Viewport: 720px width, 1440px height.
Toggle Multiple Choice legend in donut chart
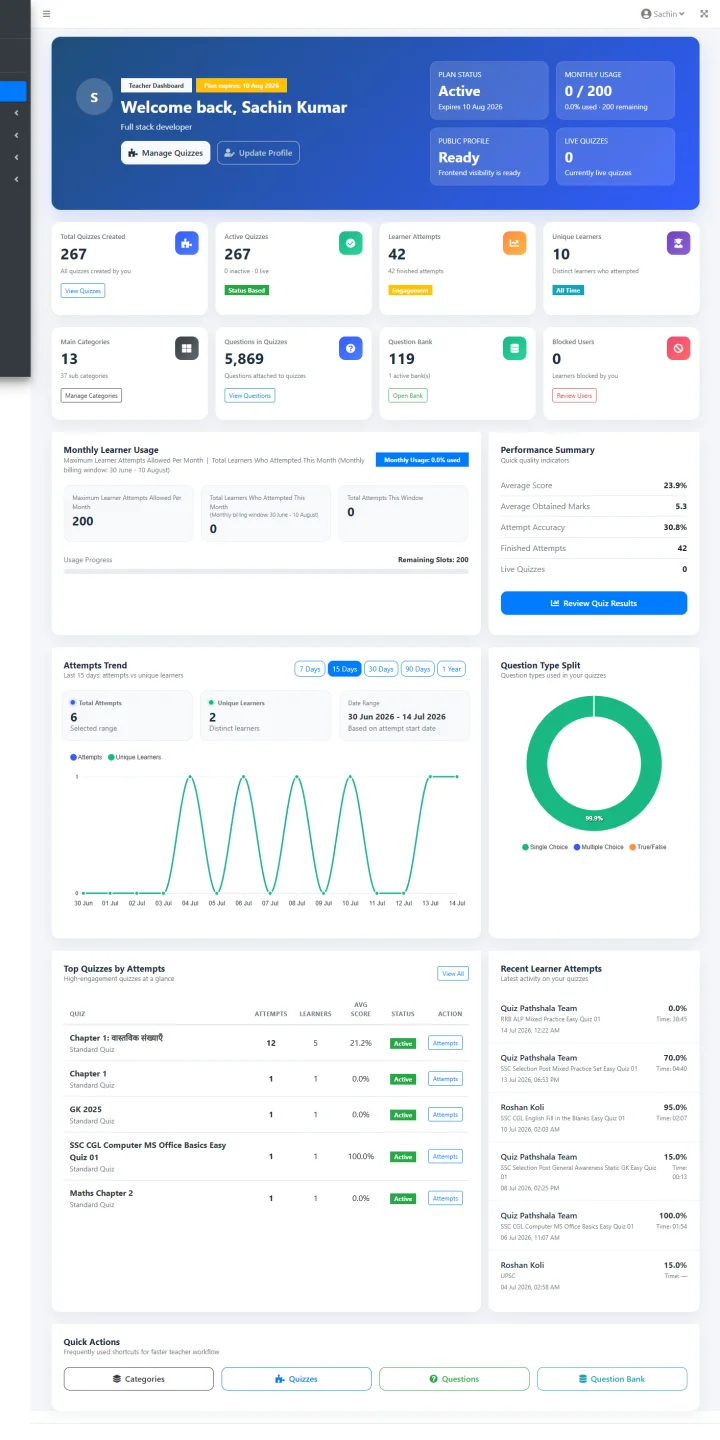click(x=599, y=847)
